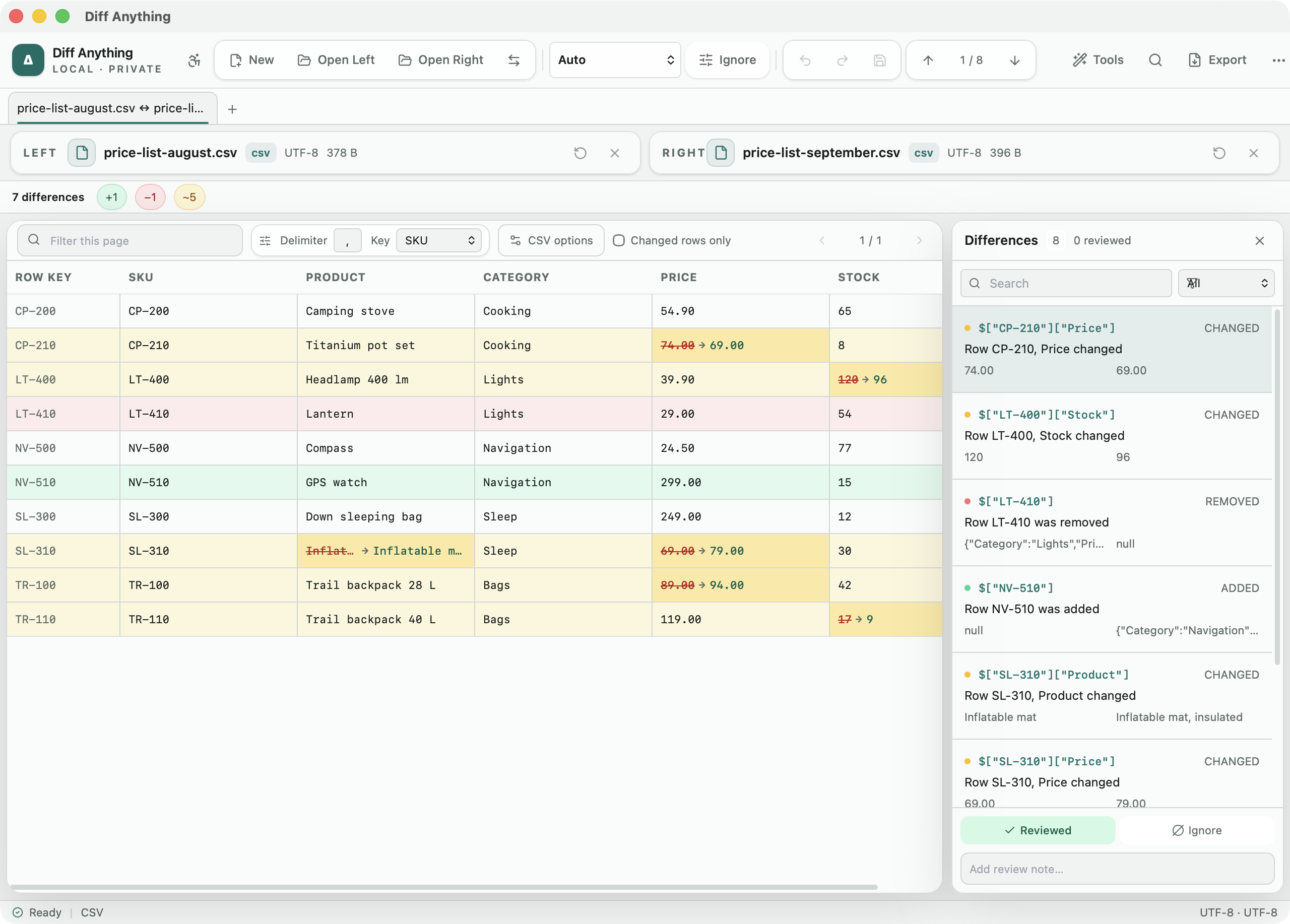
Task: Click Open Right button
Action: [441, 60]
